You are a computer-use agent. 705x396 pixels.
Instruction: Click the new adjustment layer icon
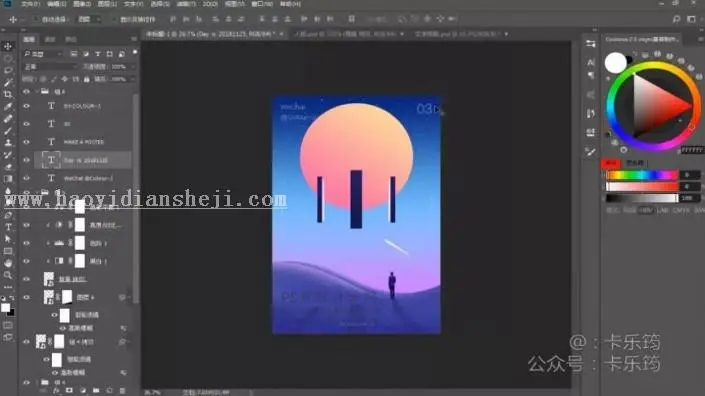point(83,391)
